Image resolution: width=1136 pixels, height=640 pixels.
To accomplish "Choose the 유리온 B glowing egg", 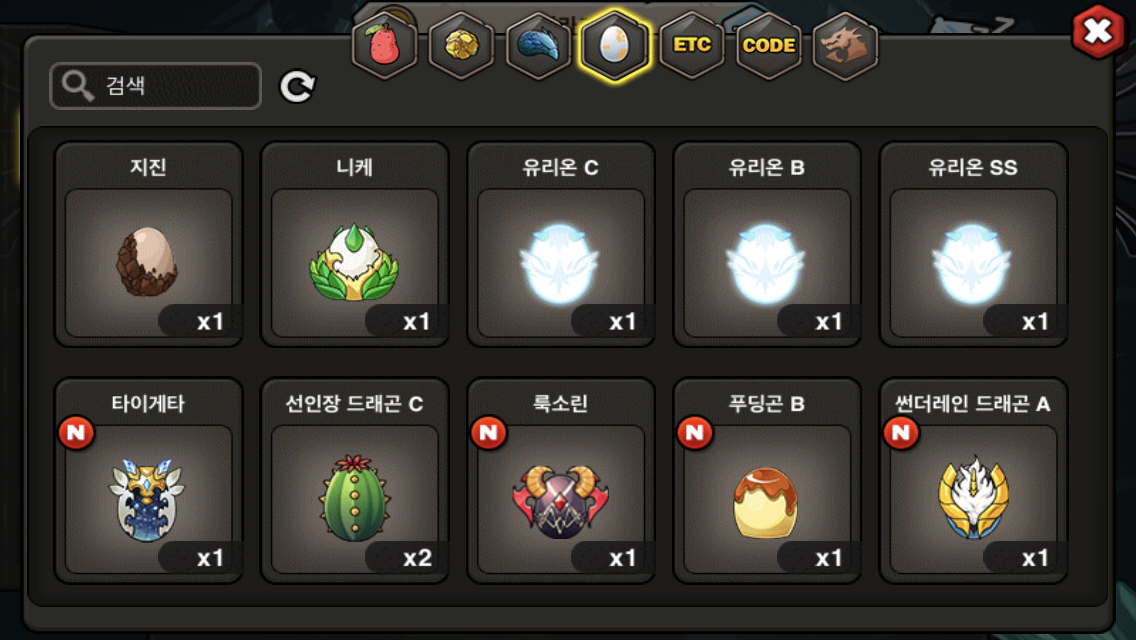I will click(767, 244).
